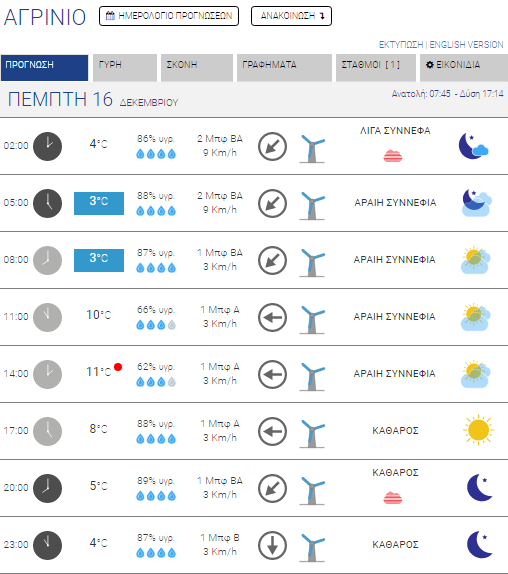Click the ΕΚΤΥΠΩΣΗ print link
Image resolution: width=508 pixels, height=574 pixels.
[401, 45]
